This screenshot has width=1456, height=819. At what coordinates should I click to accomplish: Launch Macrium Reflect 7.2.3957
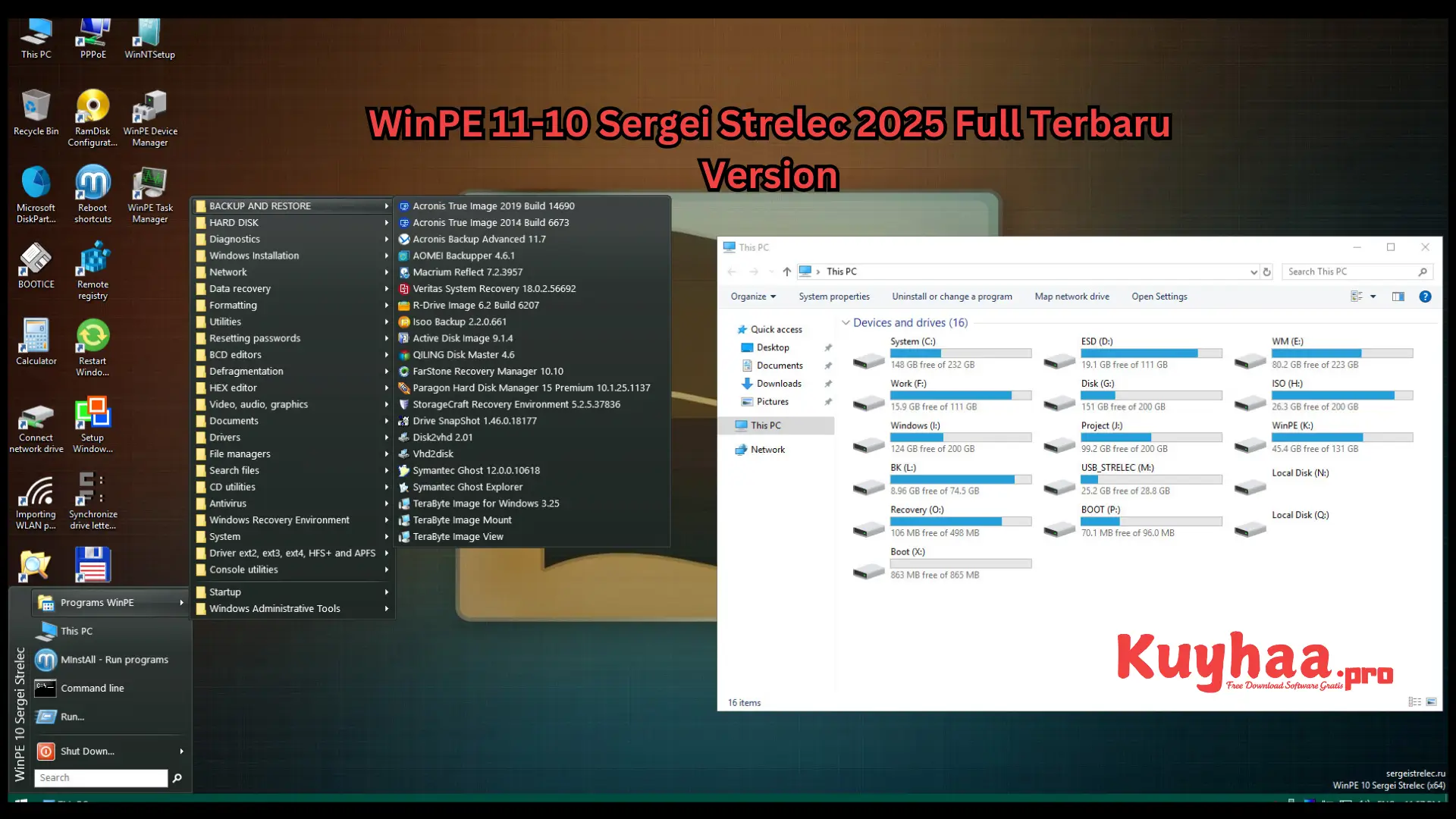(x=467, y=272)
